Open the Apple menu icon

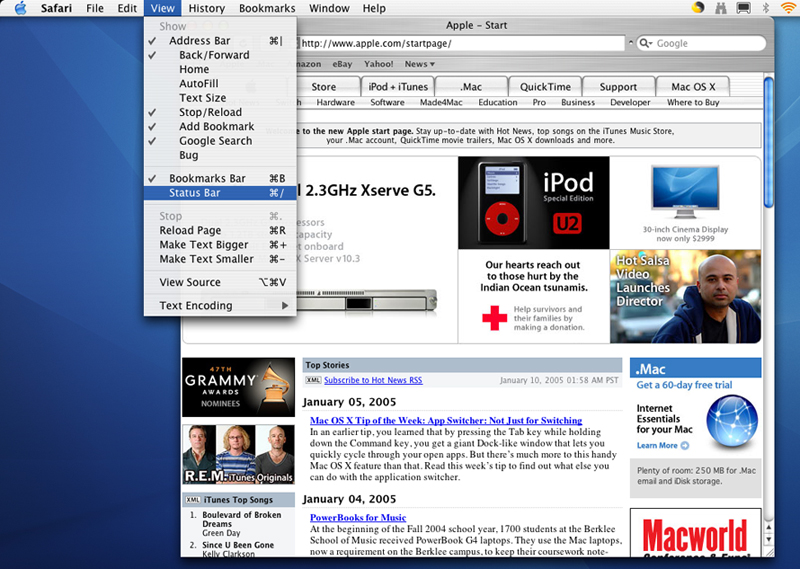(20, 8)
